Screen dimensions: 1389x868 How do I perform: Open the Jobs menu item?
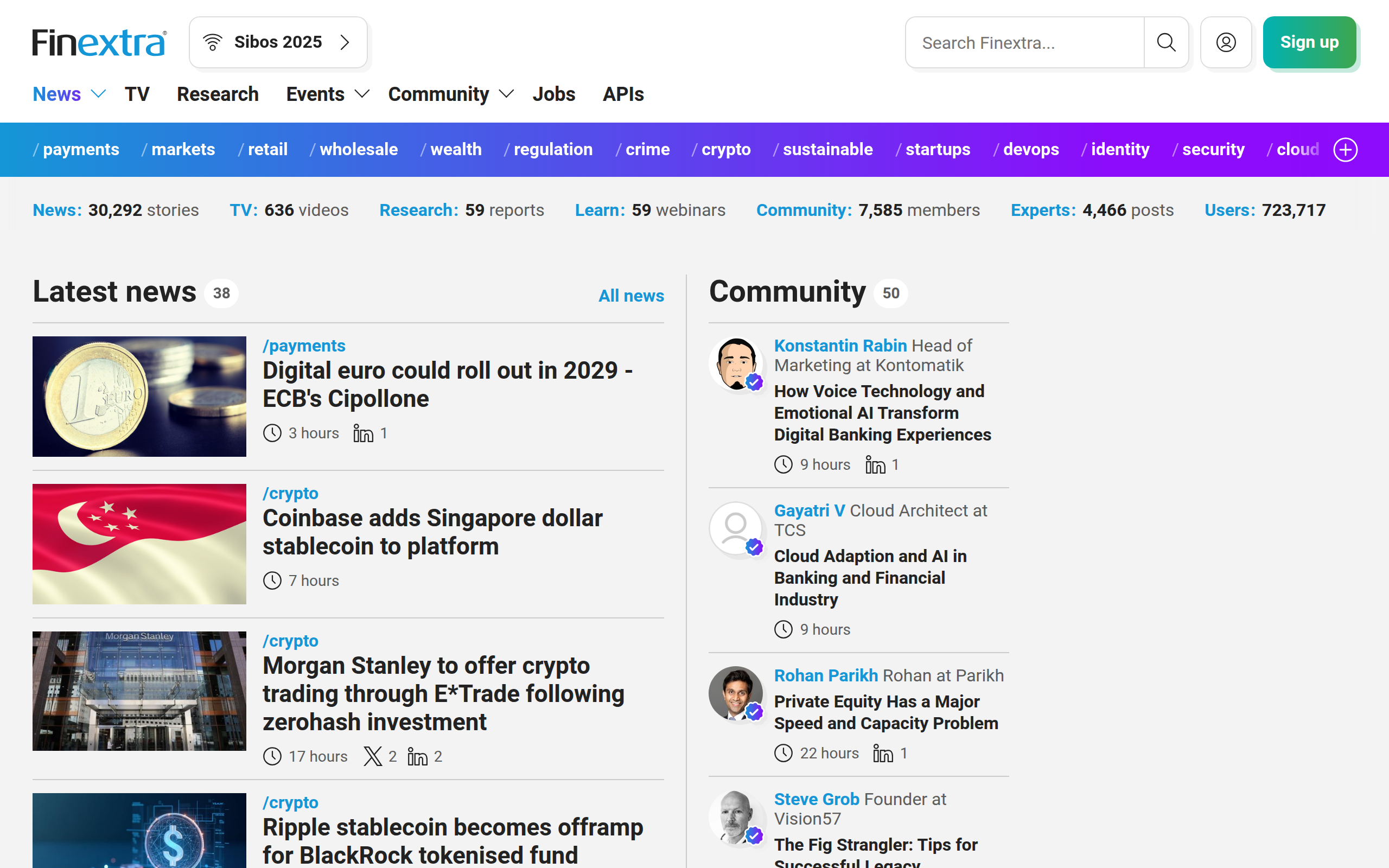[553, 94]
